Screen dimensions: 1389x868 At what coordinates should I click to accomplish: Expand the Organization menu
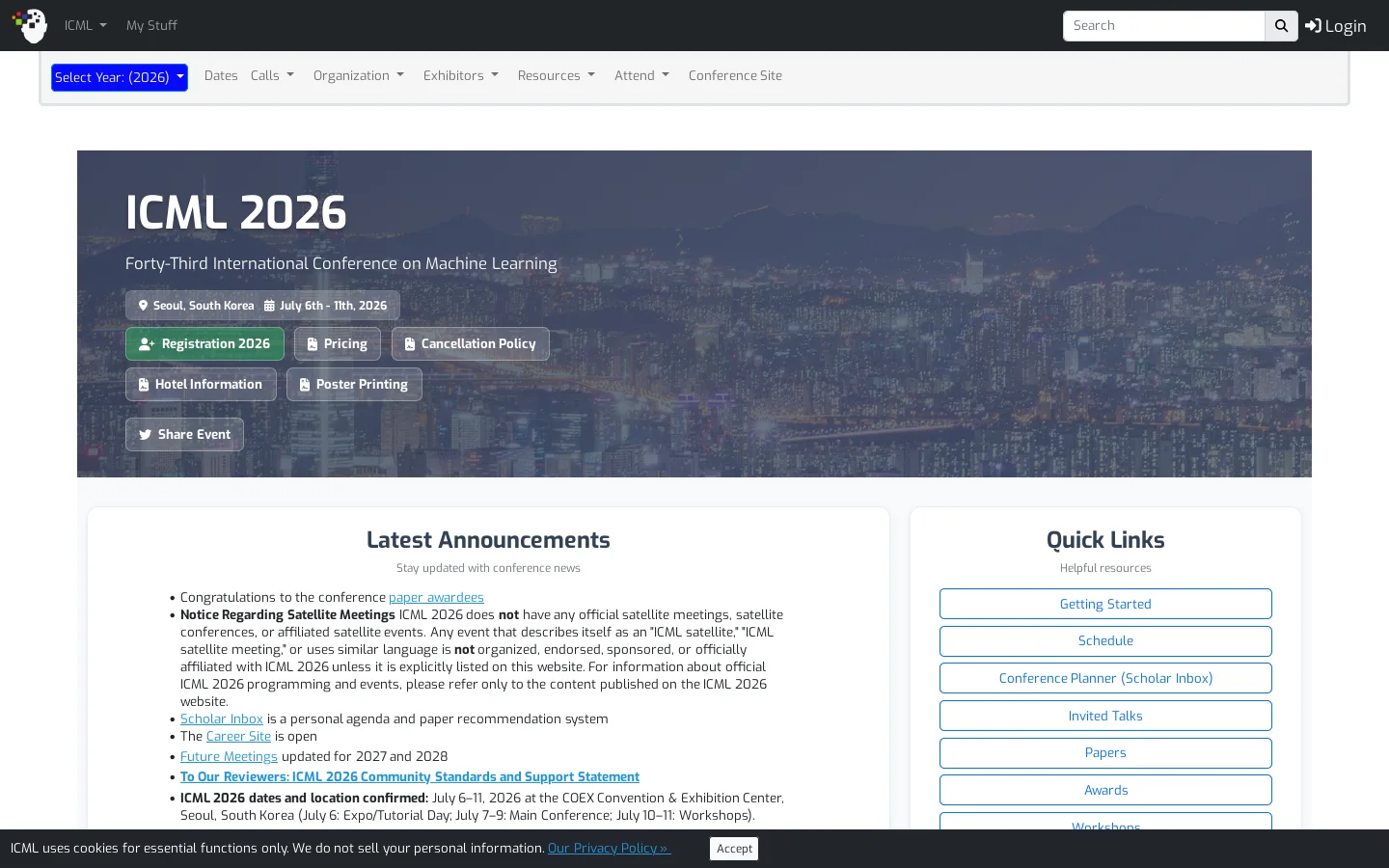358,75
